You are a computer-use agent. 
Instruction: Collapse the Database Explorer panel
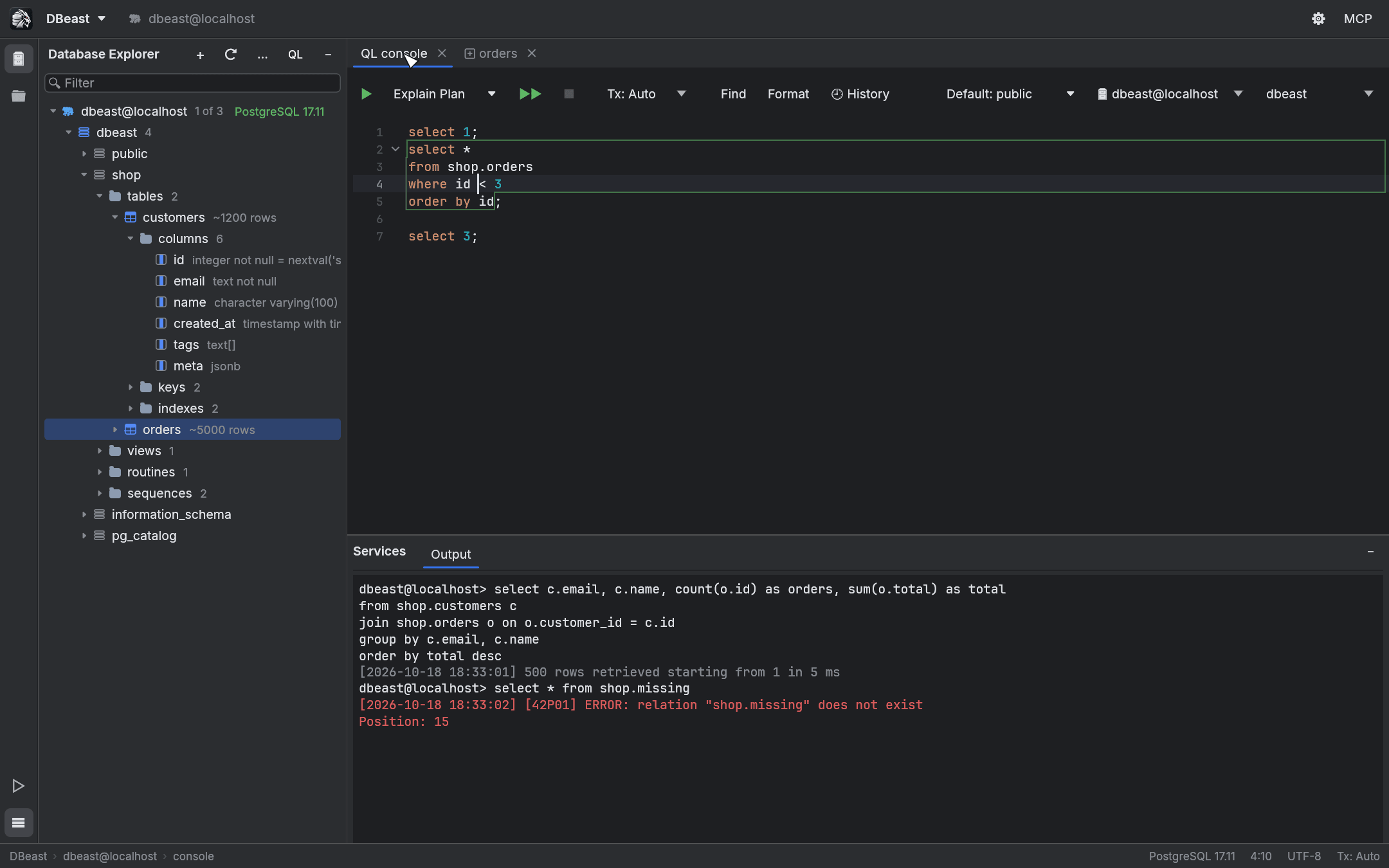328,55
